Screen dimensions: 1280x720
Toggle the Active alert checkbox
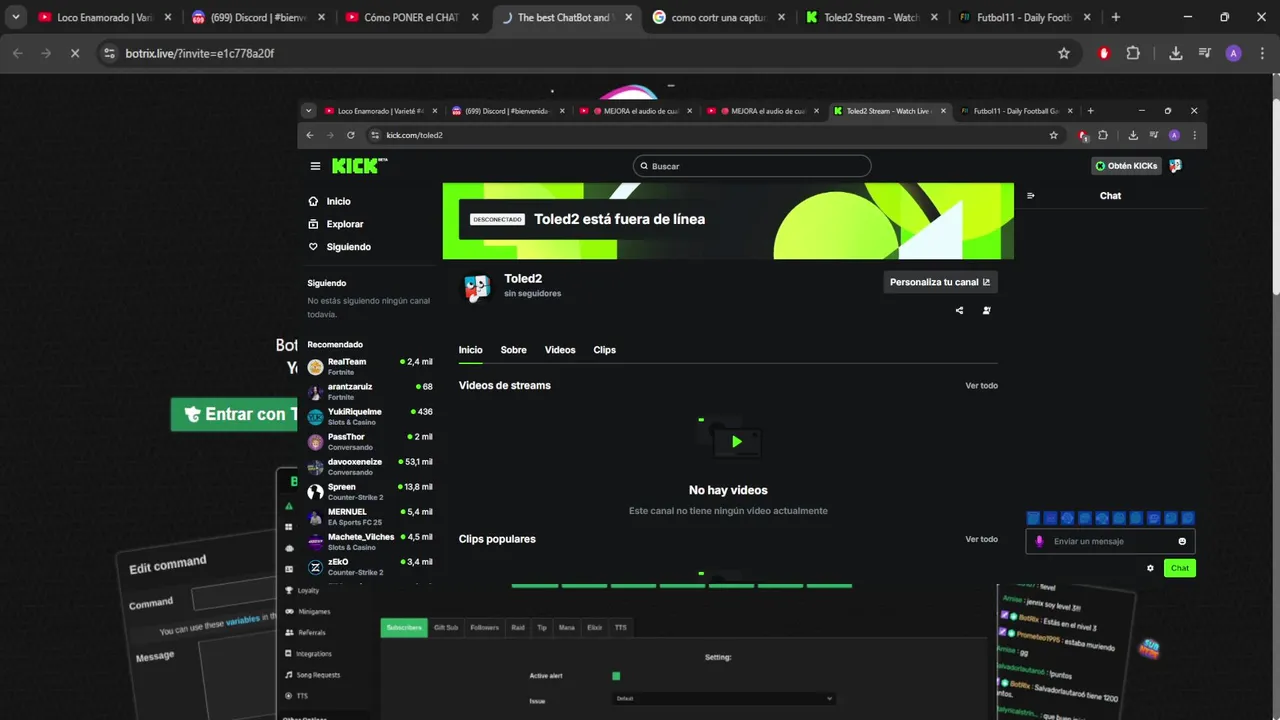616,676
